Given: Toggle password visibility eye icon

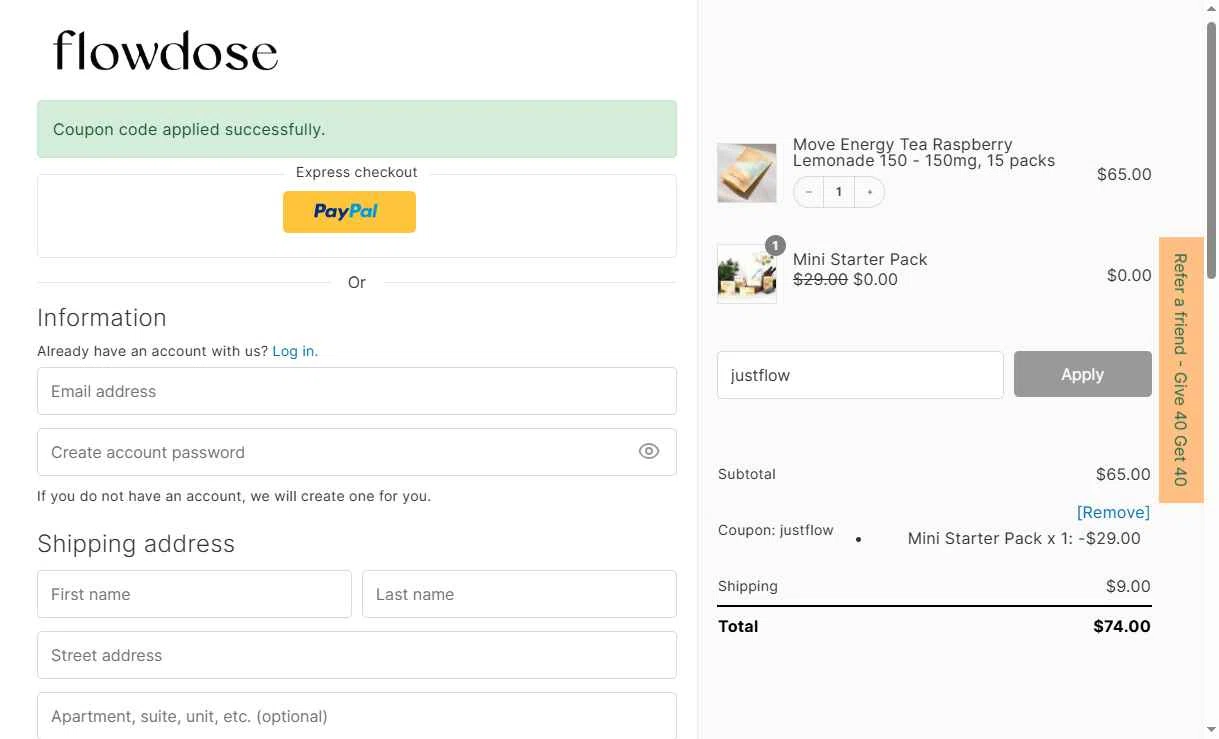Looking at the screenshot, I should (x=649, y=452).
